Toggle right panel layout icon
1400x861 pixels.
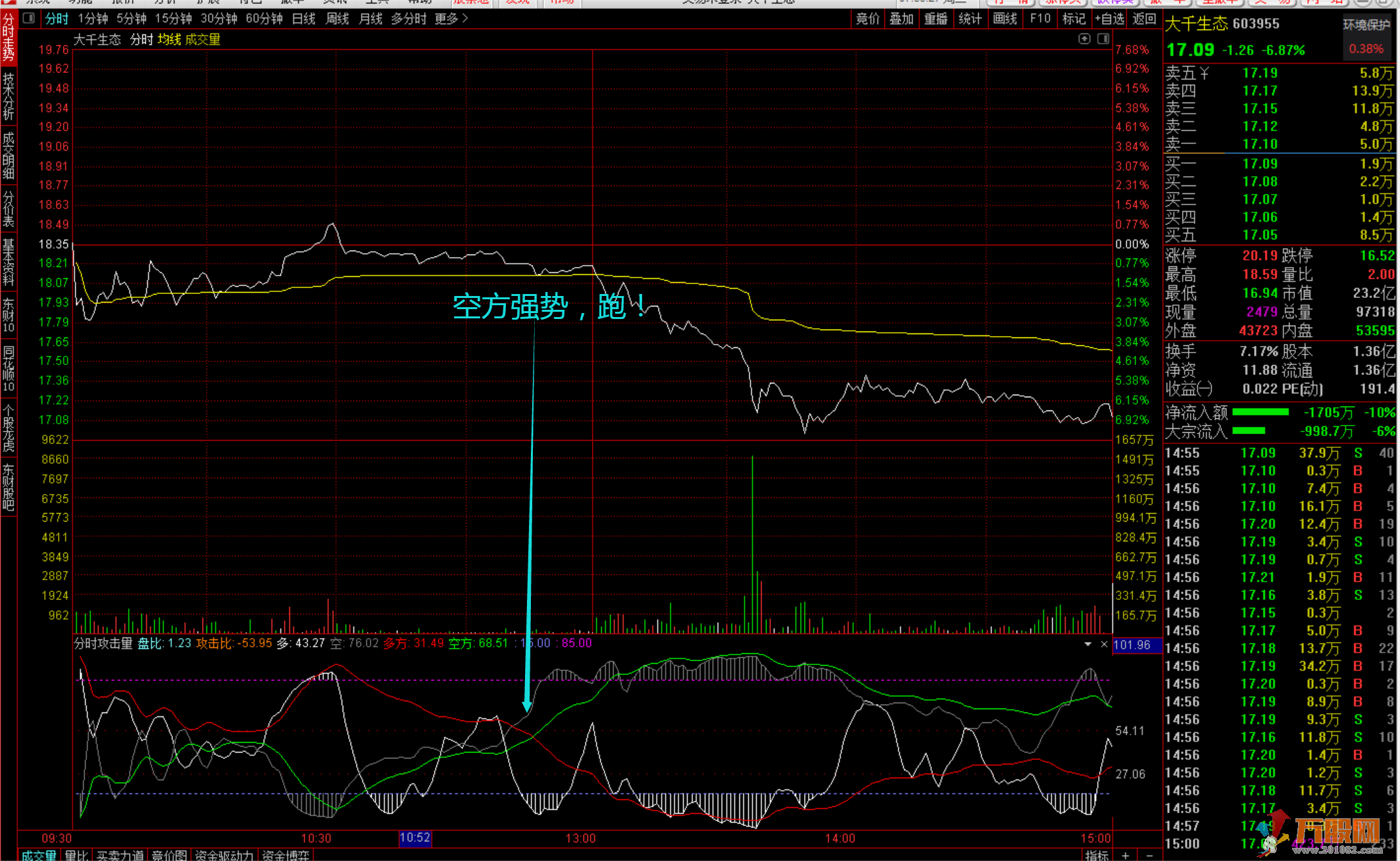[x=1103, y=39]
